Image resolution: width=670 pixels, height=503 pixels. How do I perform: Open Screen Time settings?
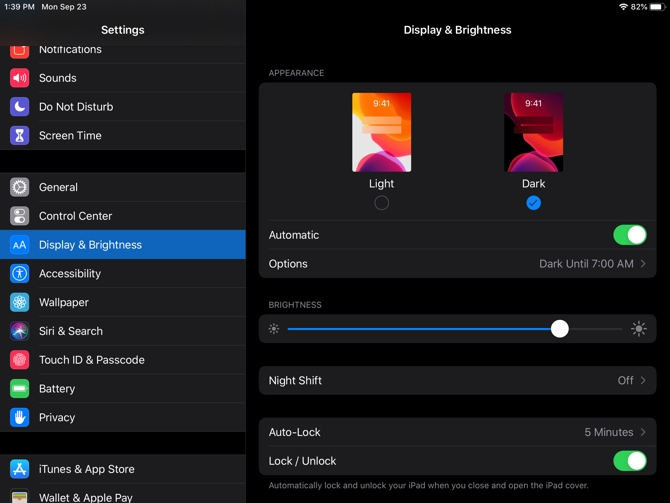pyautogui.click(x=123, y=135)
